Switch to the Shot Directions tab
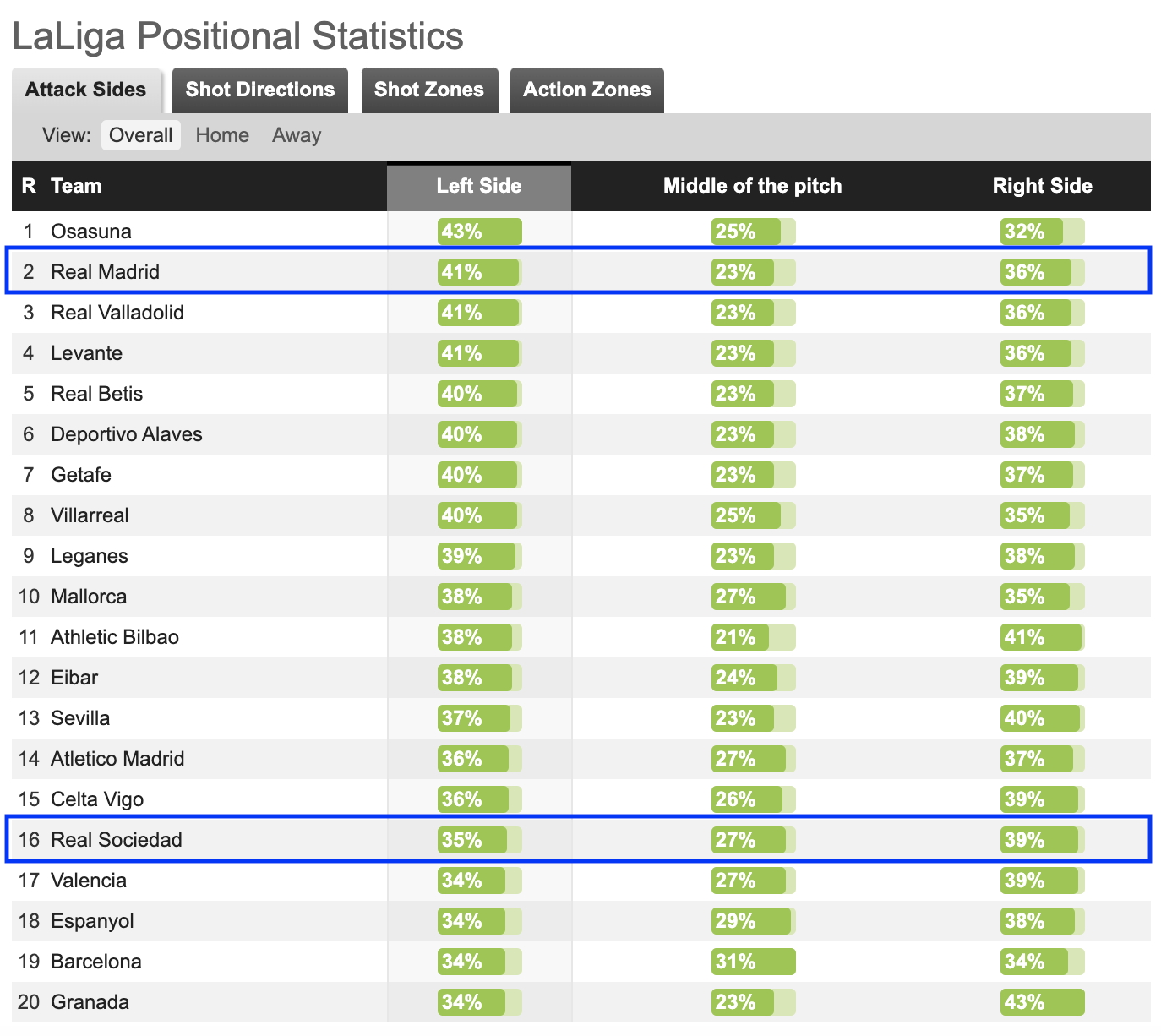The height and width of the screenshot is (1036, 1161). pyautogui.click(x=260, y=90)
